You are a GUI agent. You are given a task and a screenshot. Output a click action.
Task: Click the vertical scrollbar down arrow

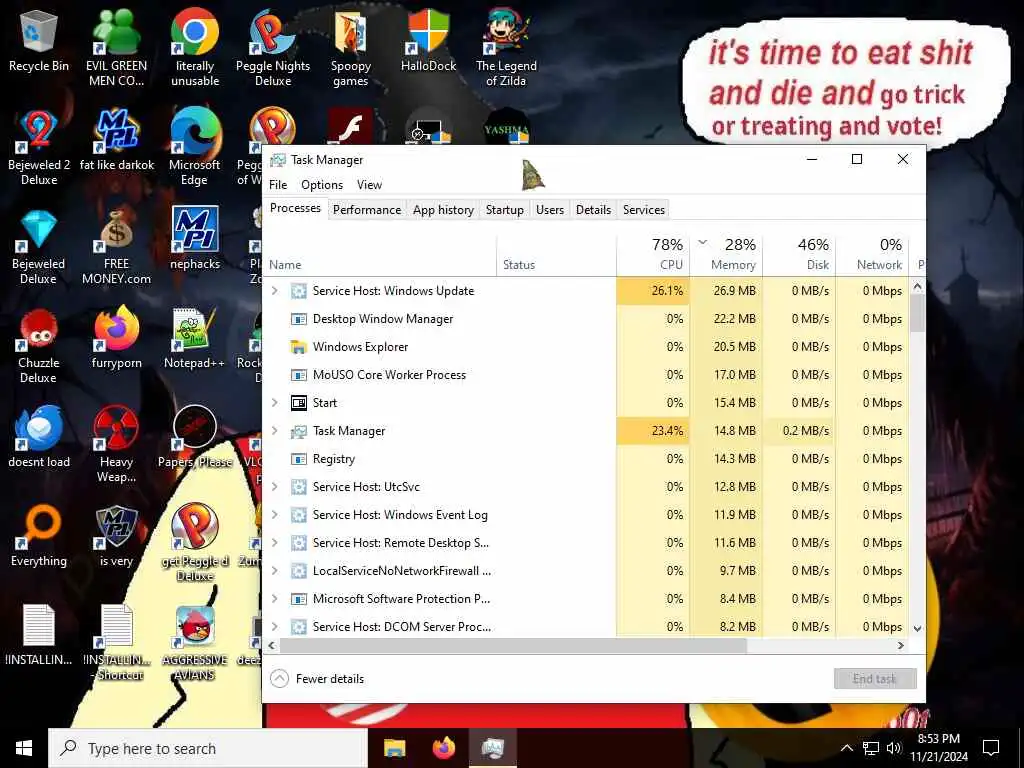pyautogui.click(x=918, y=628)
